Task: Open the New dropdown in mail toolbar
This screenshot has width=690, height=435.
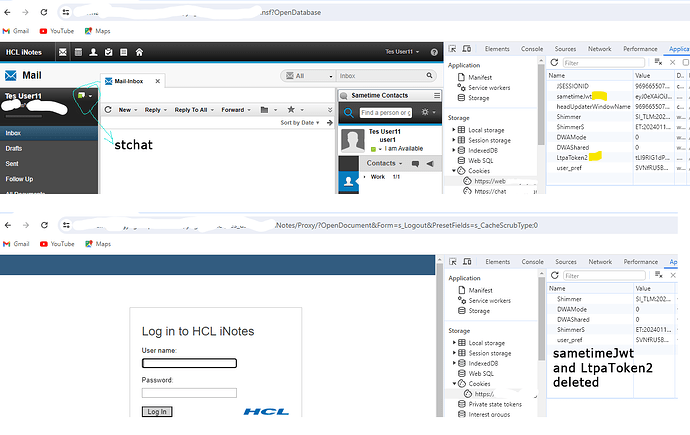Action: tap(128, 110)
